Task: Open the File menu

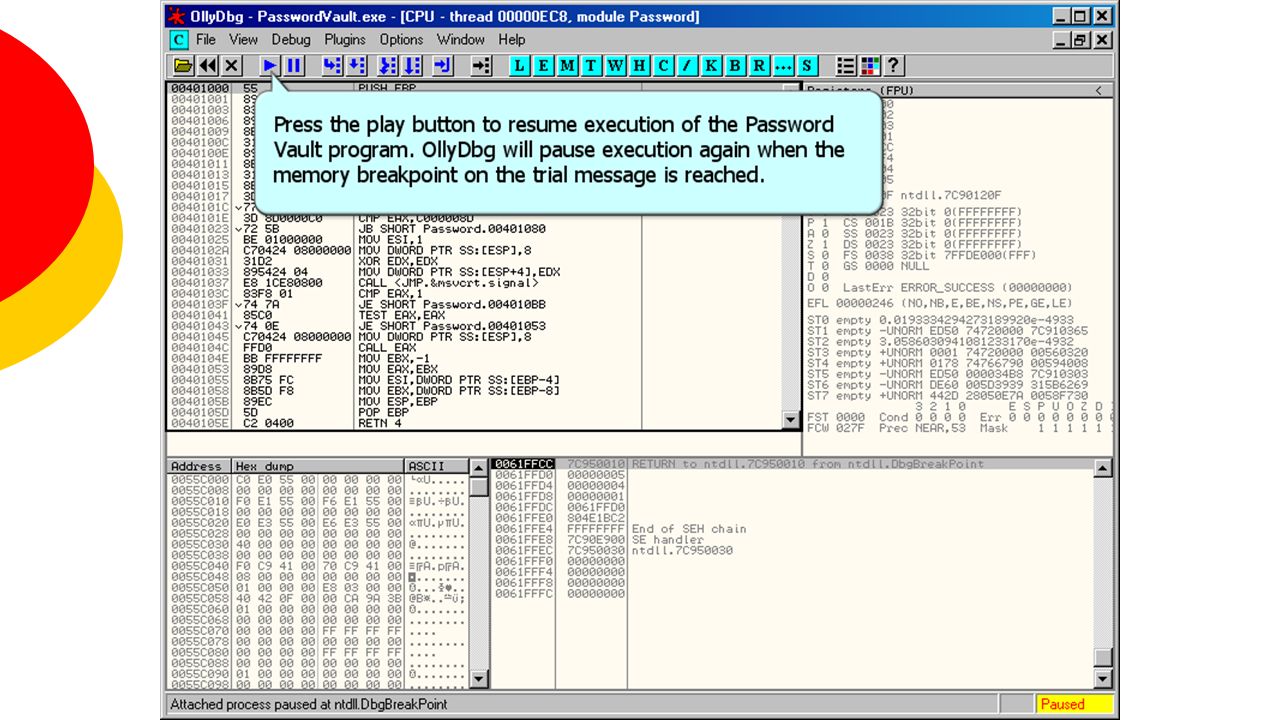Action: pyautogui.click(x=206, y=40)
